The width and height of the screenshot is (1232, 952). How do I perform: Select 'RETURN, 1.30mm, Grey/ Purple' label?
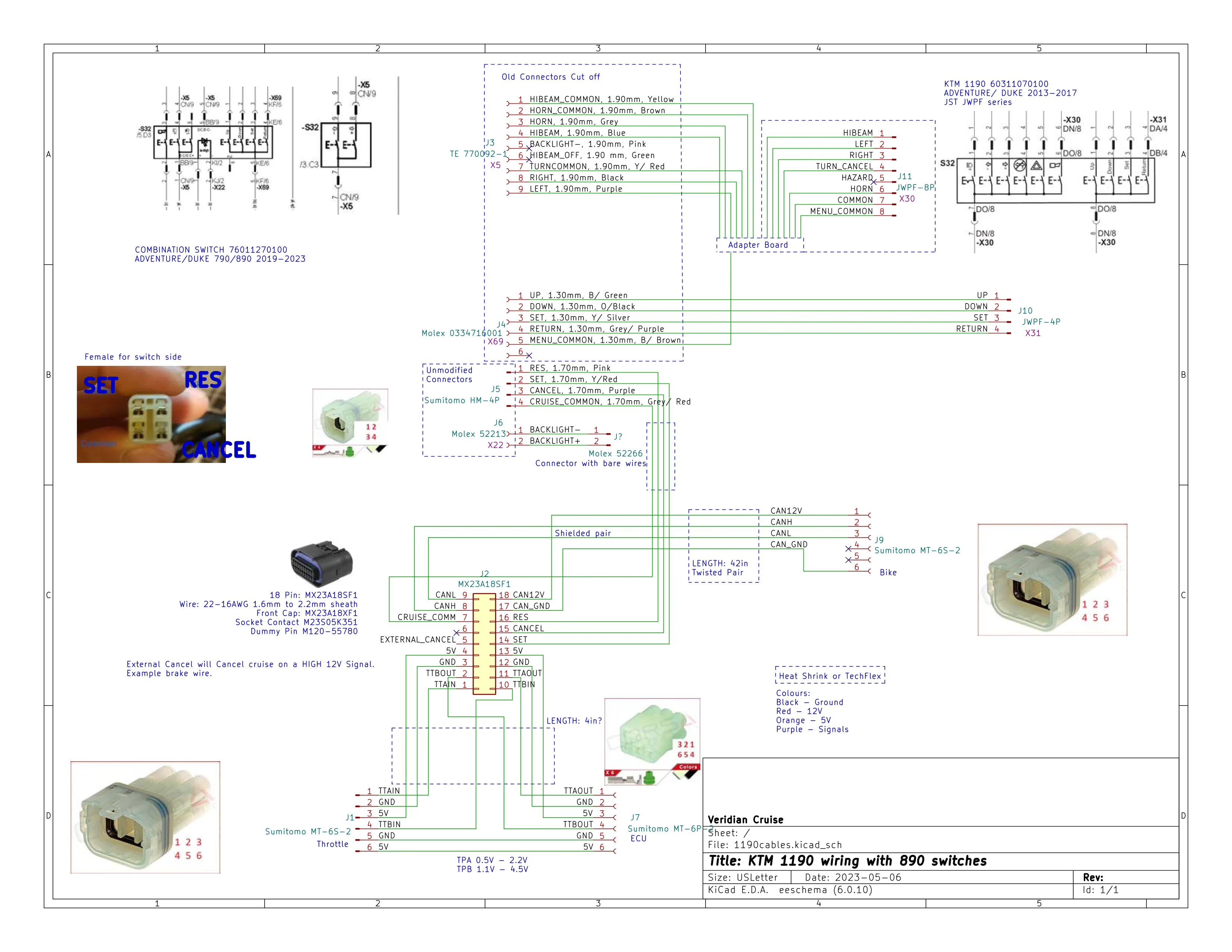(596, 329)
